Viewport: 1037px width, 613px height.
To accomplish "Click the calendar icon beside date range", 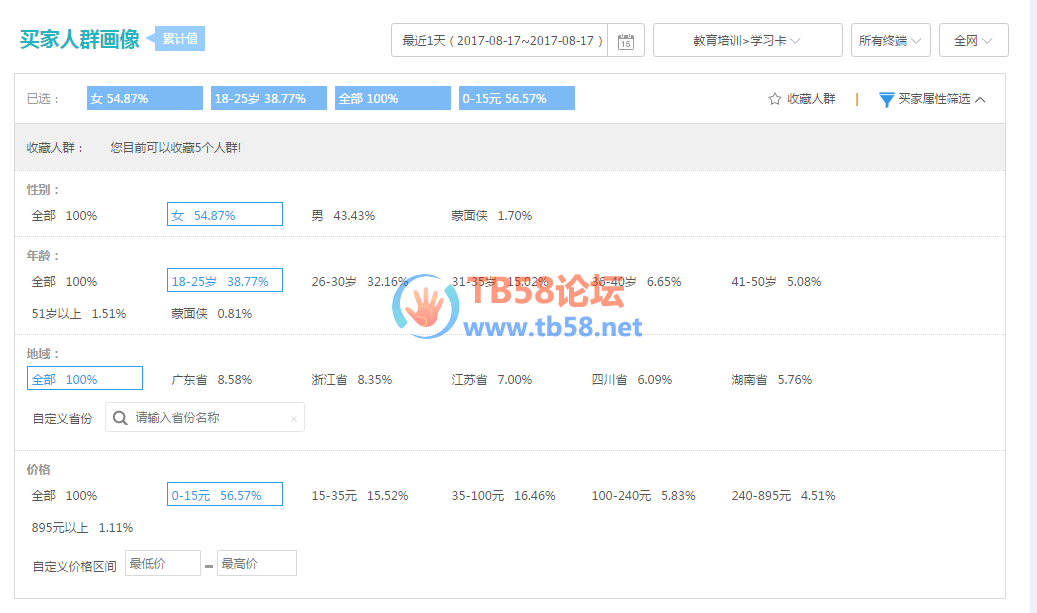I will pyautogui.click(x=626, y=41).
